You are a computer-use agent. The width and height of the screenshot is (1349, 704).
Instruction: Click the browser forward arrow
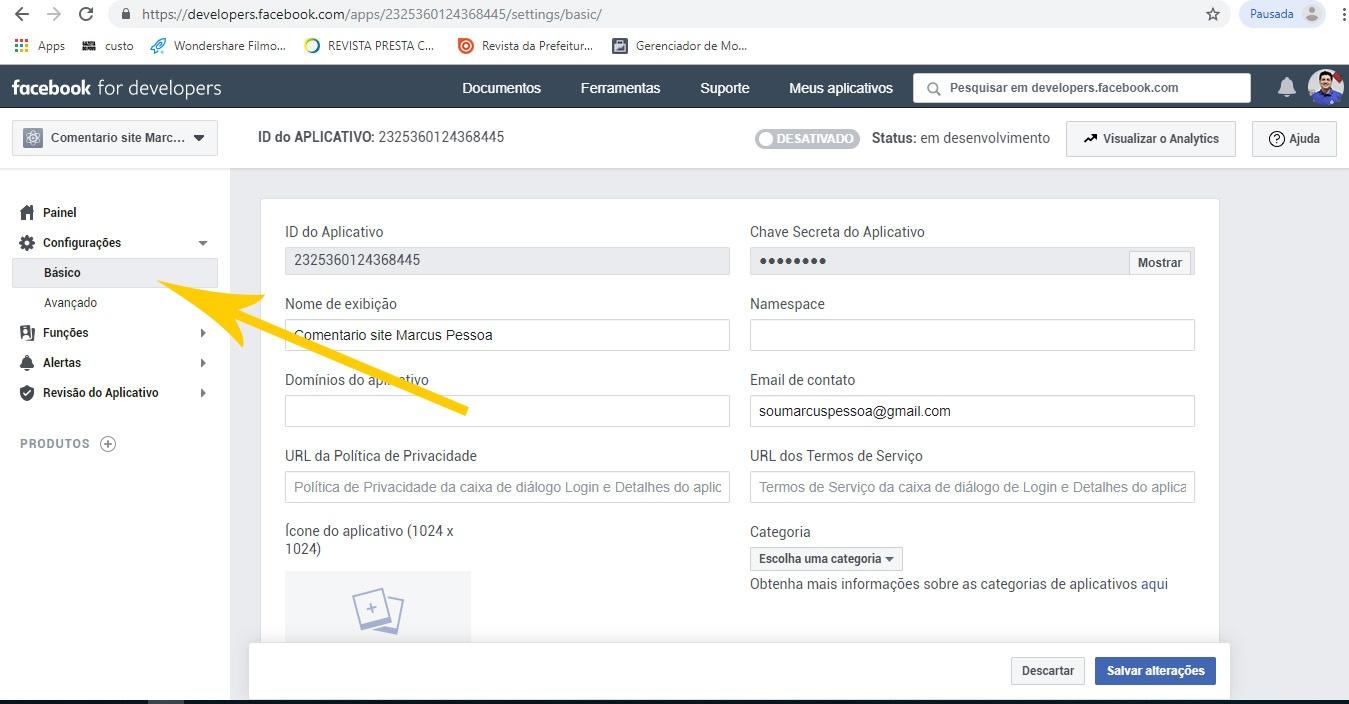pyautogui.click(x=54, y=14)
